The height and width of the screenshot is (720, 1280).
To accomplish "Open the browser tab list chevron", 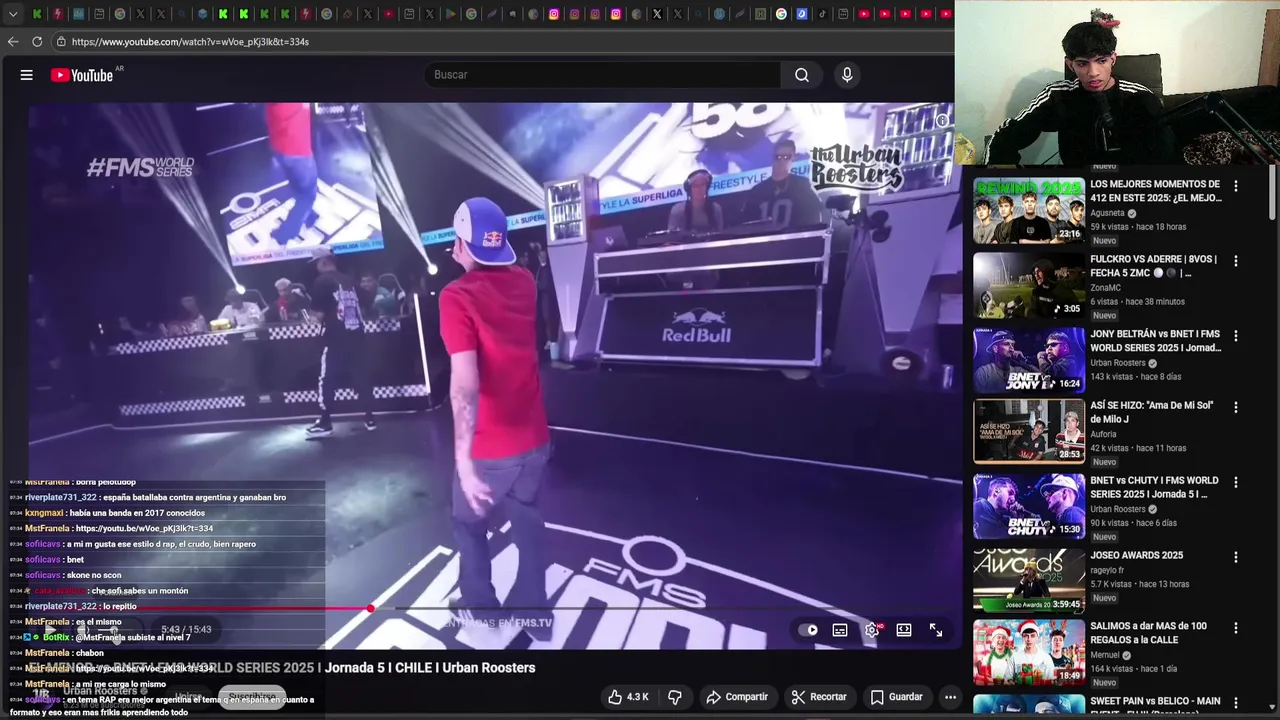I will (x=13, y=14).
